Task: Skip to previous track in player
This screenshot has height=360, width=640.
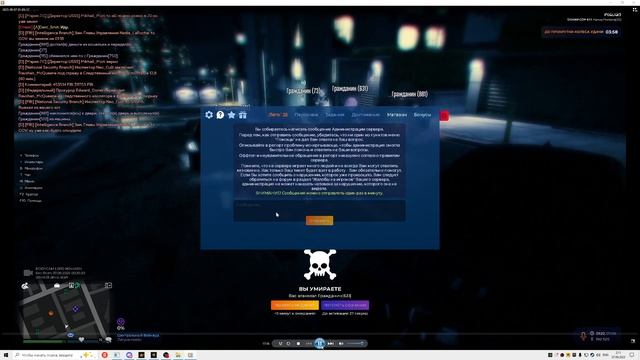Action: [x=309, y=344]
